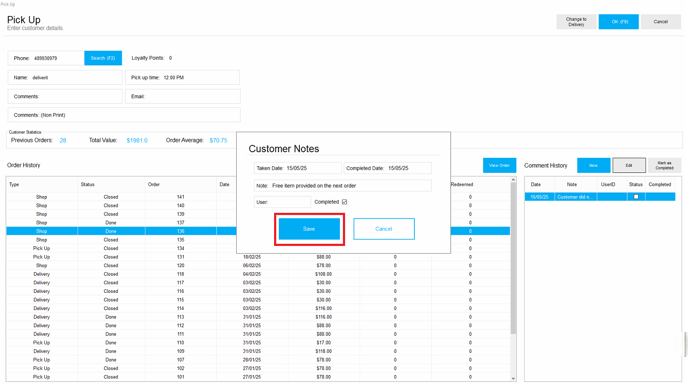Screen dimensions: 688x387
Task: Save the customer note
Action: (309, 229)
